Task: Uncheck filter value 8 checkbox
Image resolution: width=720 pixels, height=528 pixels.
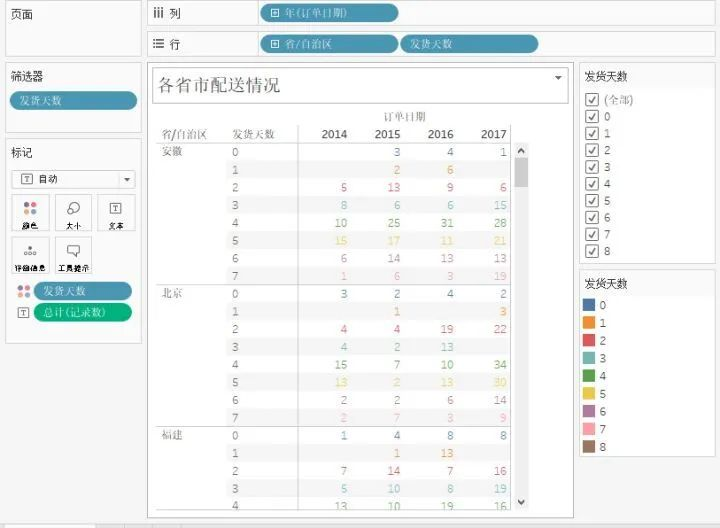Action: tap(592, 251)
